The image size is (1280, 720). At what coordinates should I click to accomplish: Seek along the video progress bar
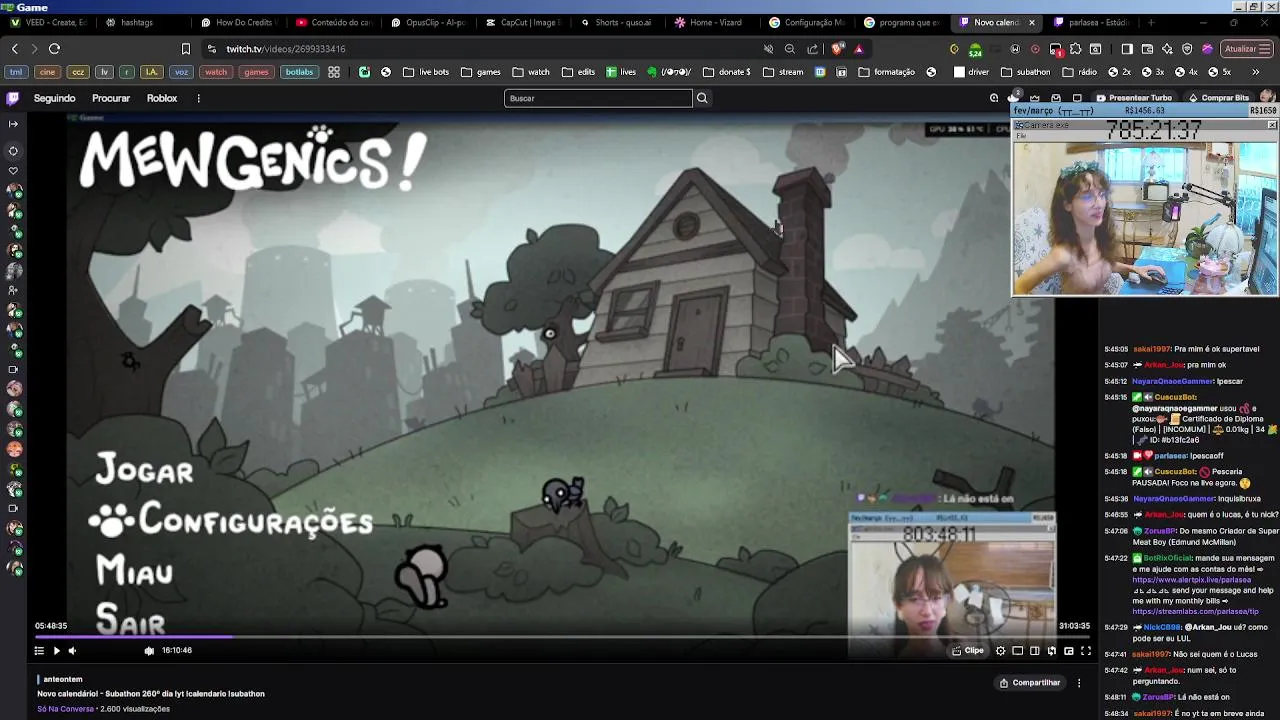coord(562,636)
